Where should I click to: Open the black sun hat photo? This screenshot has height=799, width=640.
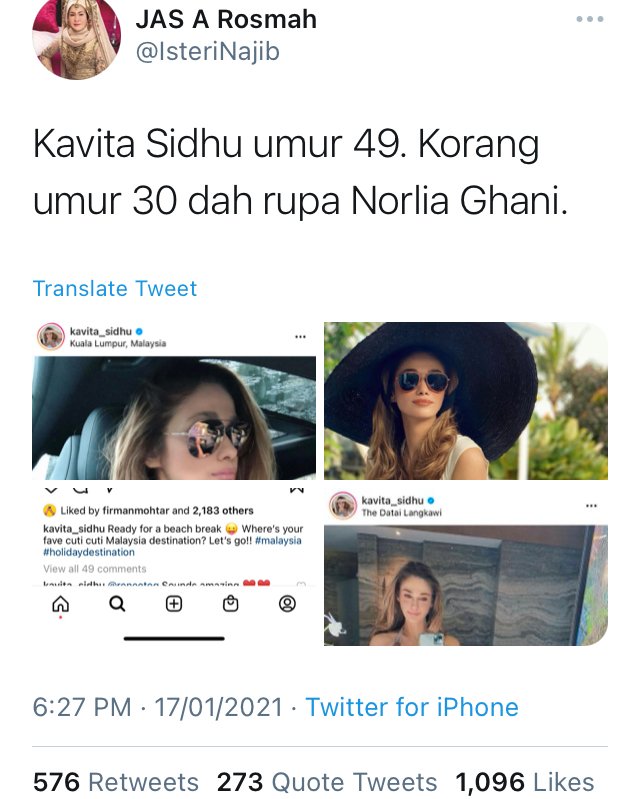[466, 401]
